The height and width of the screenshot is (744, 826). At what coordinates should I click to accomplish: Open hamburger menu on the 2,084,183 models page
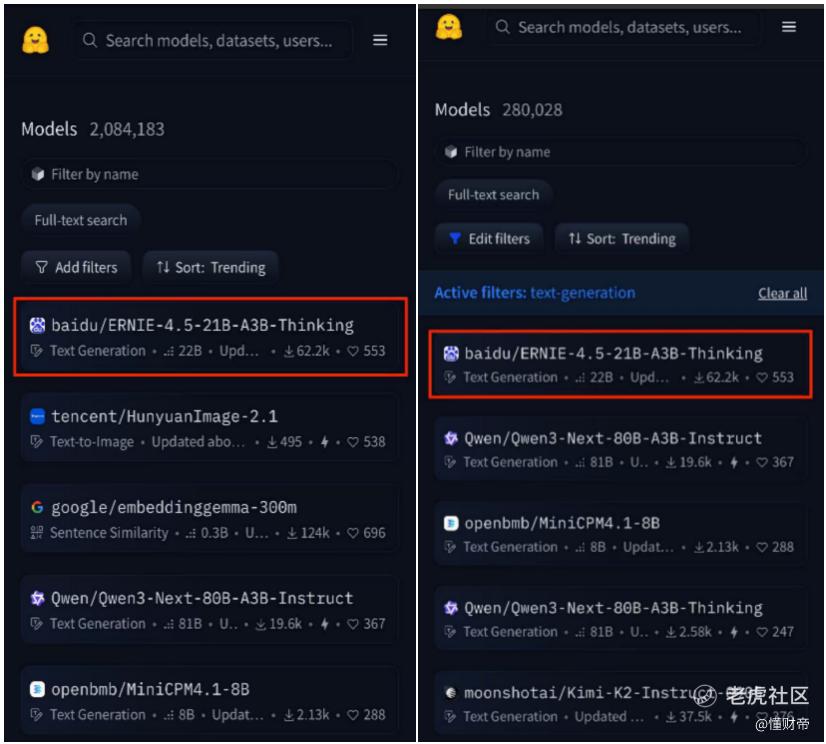tap(380, 40)
